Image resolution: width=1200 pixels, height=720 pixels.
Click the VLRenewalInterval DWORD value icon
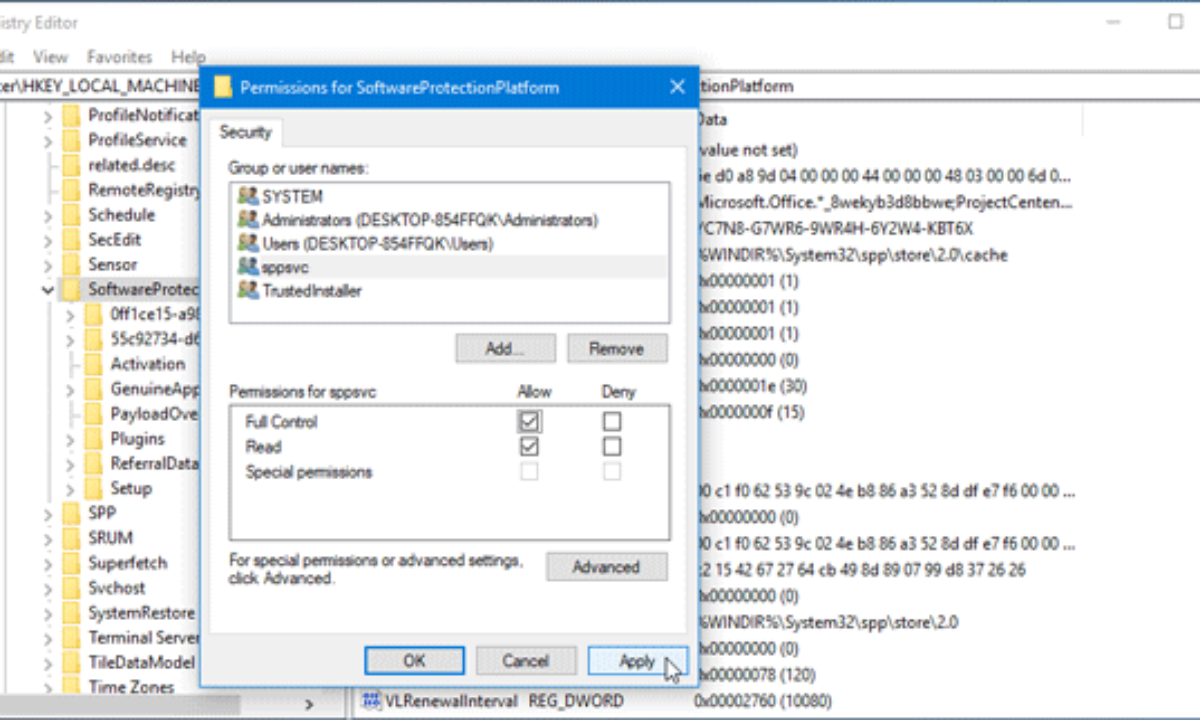[x=372, y=700]
